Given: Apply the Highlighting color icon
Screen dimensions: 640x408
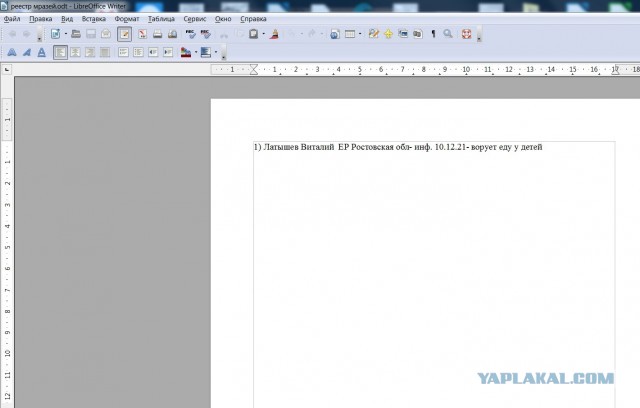Looking at the screenshot, I should pos(186,52).
